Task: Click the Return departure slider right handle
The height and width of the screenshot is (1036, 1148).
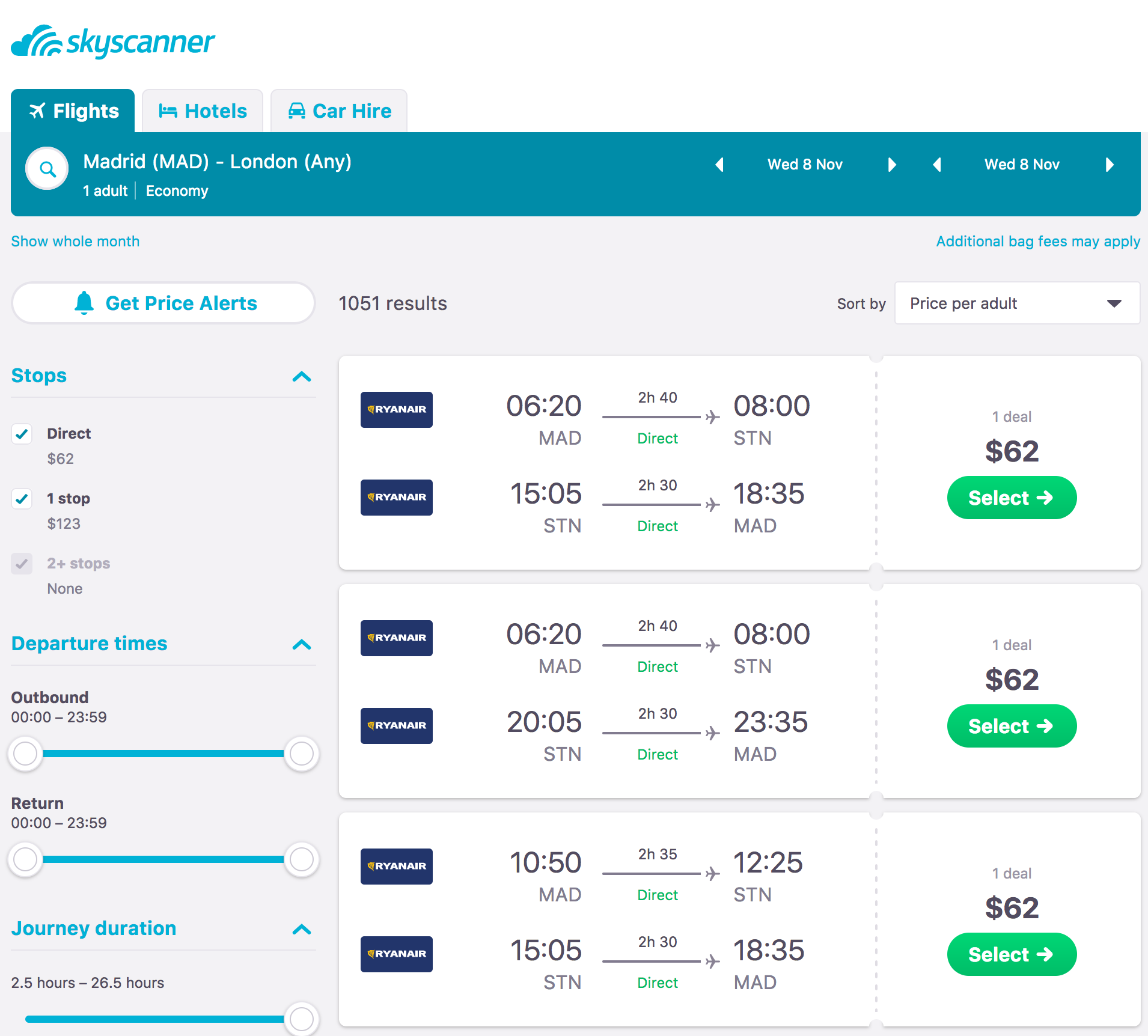Action: click(302, 859)
